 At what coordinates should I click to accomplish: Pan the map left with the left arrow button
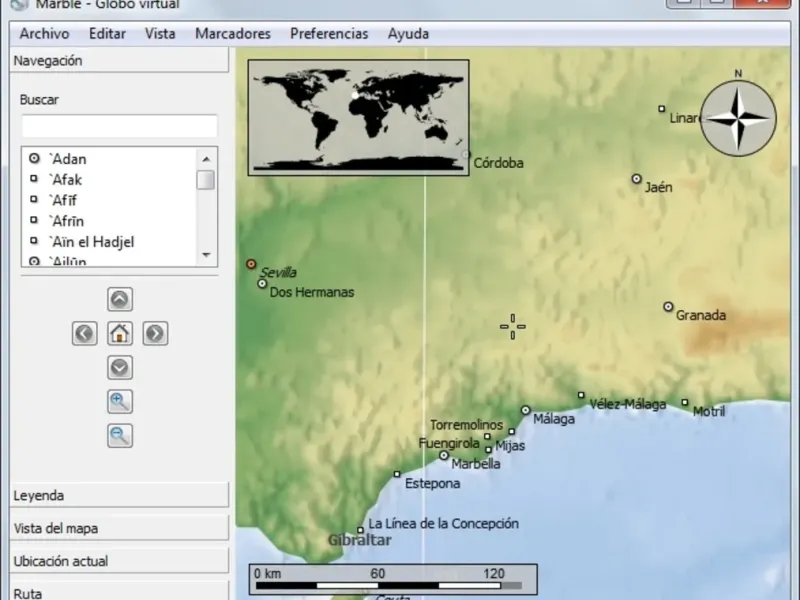tap(85, 334)
